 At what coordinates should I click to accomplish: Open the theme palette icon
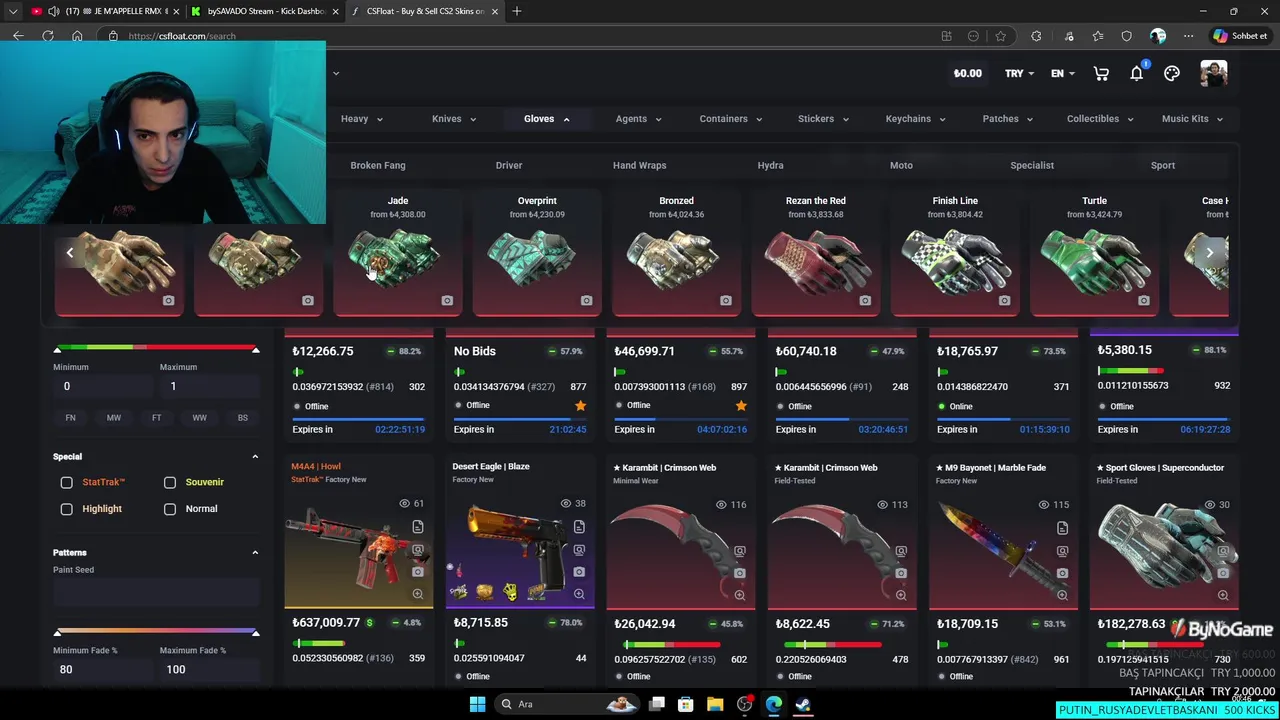tap(1172, 73)
